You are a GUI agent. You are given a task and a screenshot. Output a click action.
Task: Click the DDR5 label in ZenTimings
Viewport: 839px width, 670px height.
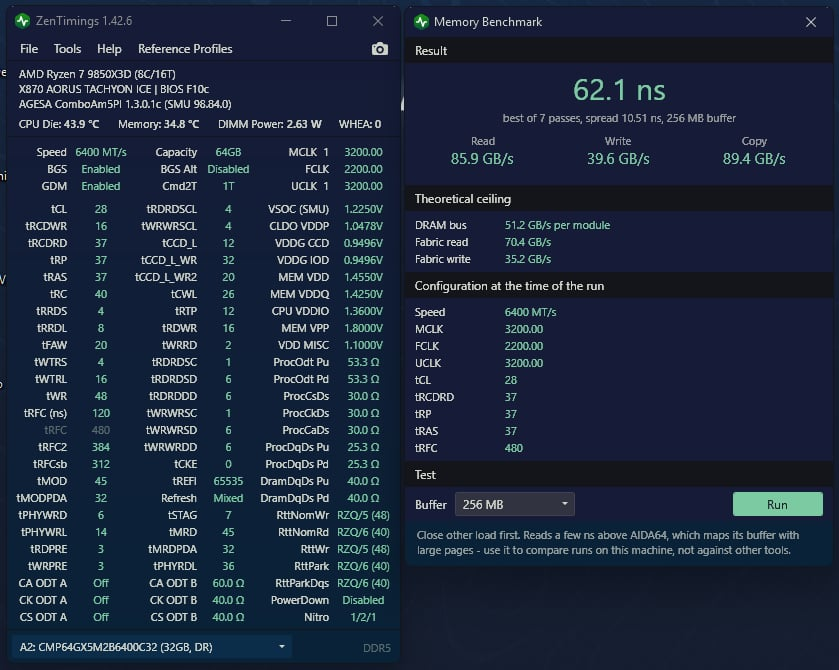(377, 648)
